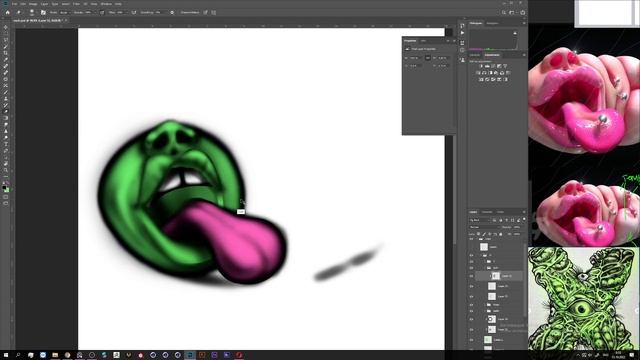Open the Actions panel play icon
The height and width of the screenshot is (360, 640).
(x=462, y=33)
